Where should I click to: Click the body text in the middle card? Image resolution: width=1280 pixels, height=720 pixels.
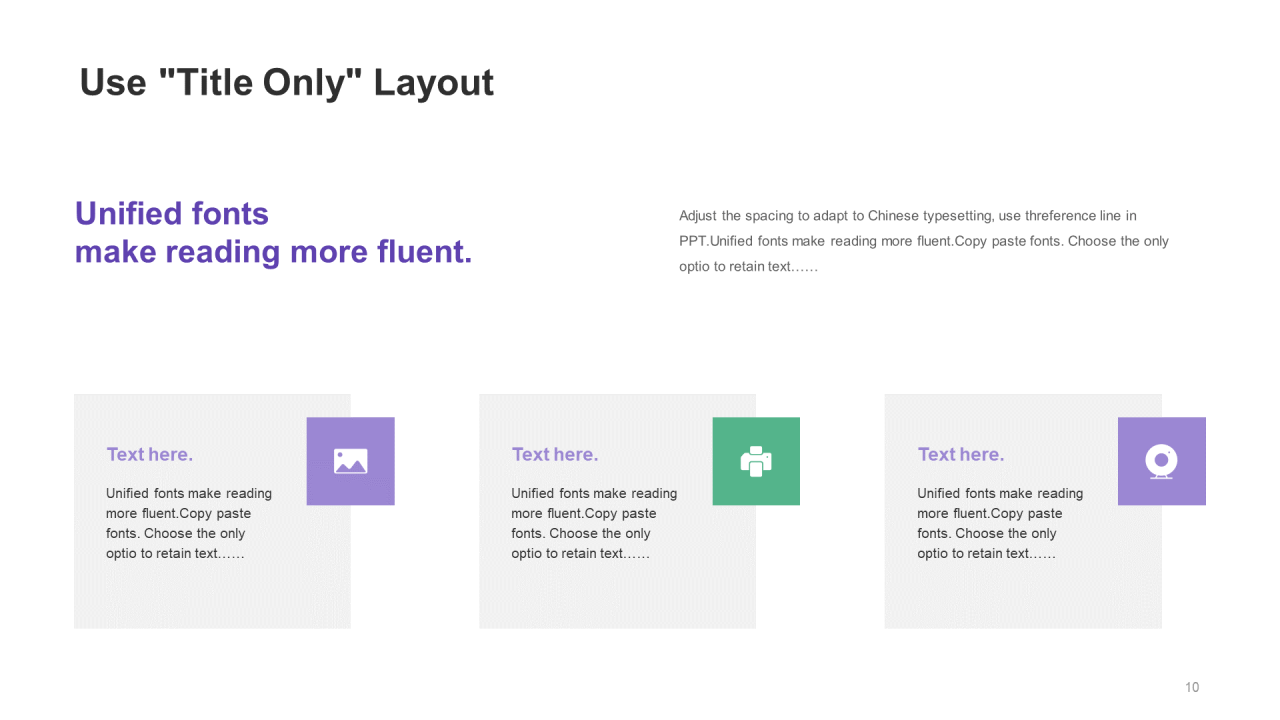click(x=593, y=523)
